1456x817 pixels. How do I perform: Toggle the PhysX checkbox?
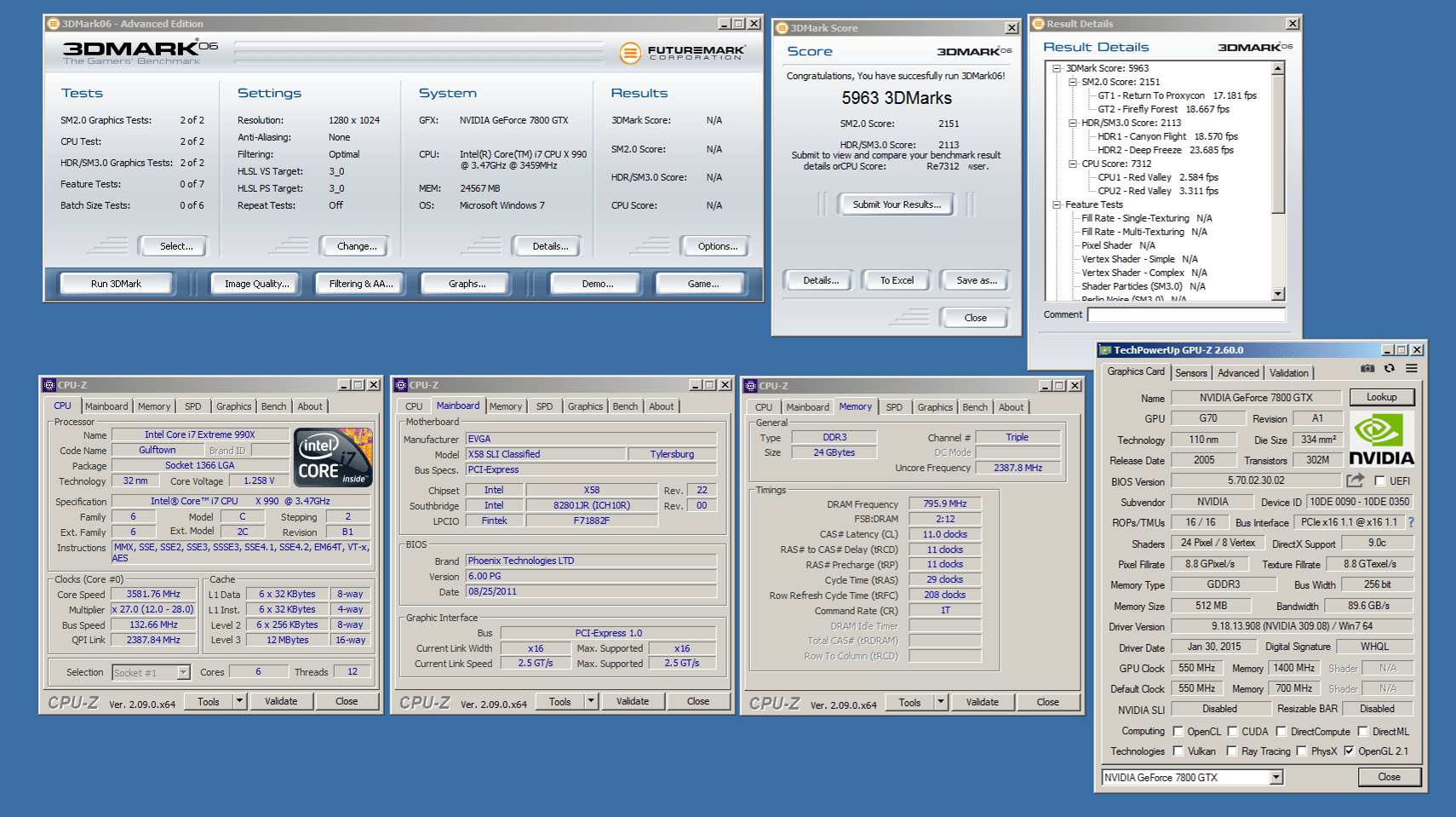(1301, 751)
